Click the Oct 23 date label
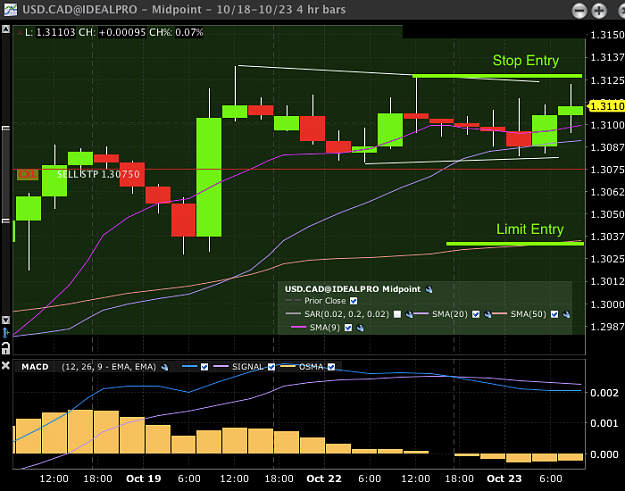The width and height of the screenshot is (625, 491). (x=504, y=479)
